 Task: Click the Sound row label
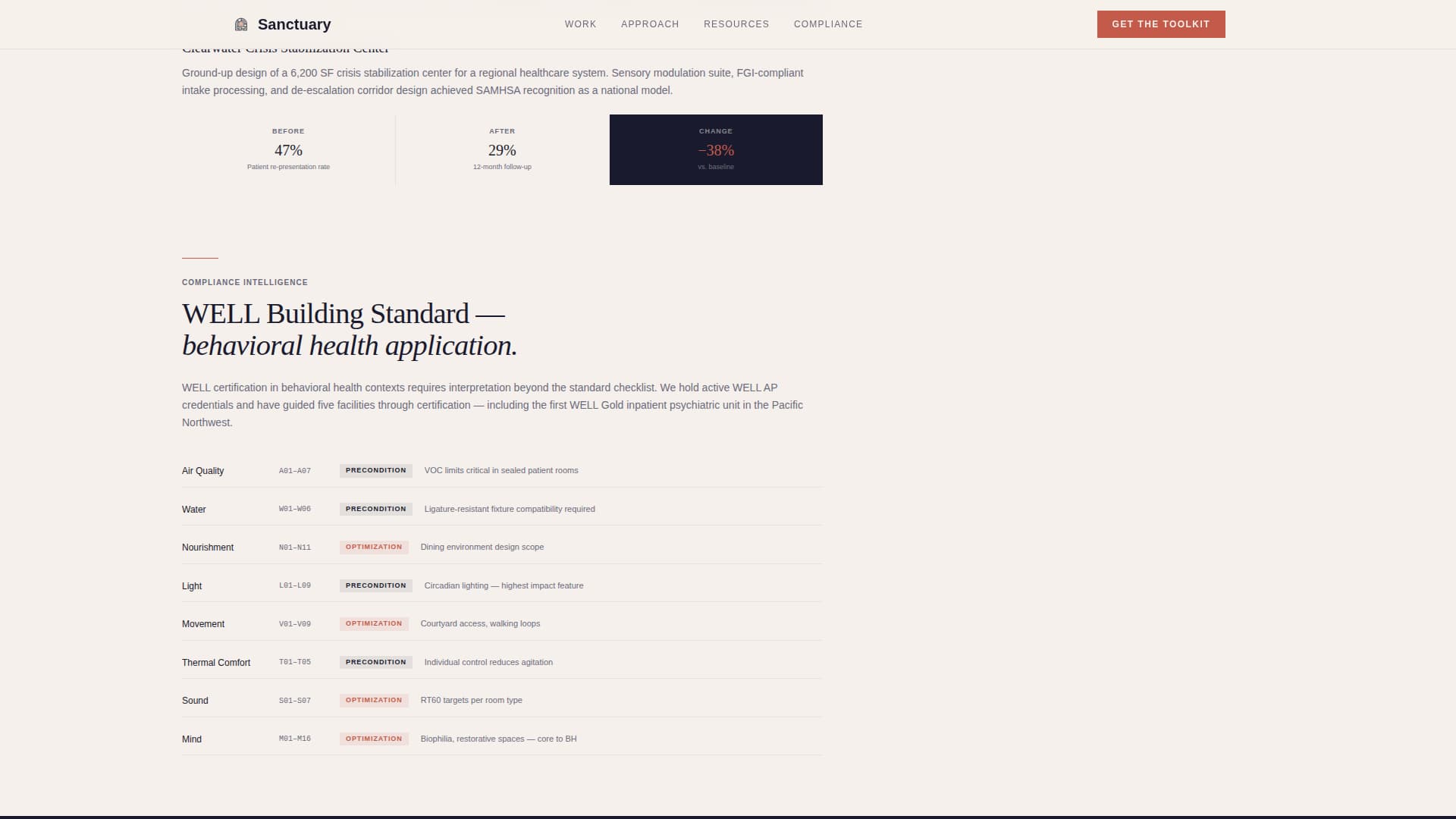195,701
